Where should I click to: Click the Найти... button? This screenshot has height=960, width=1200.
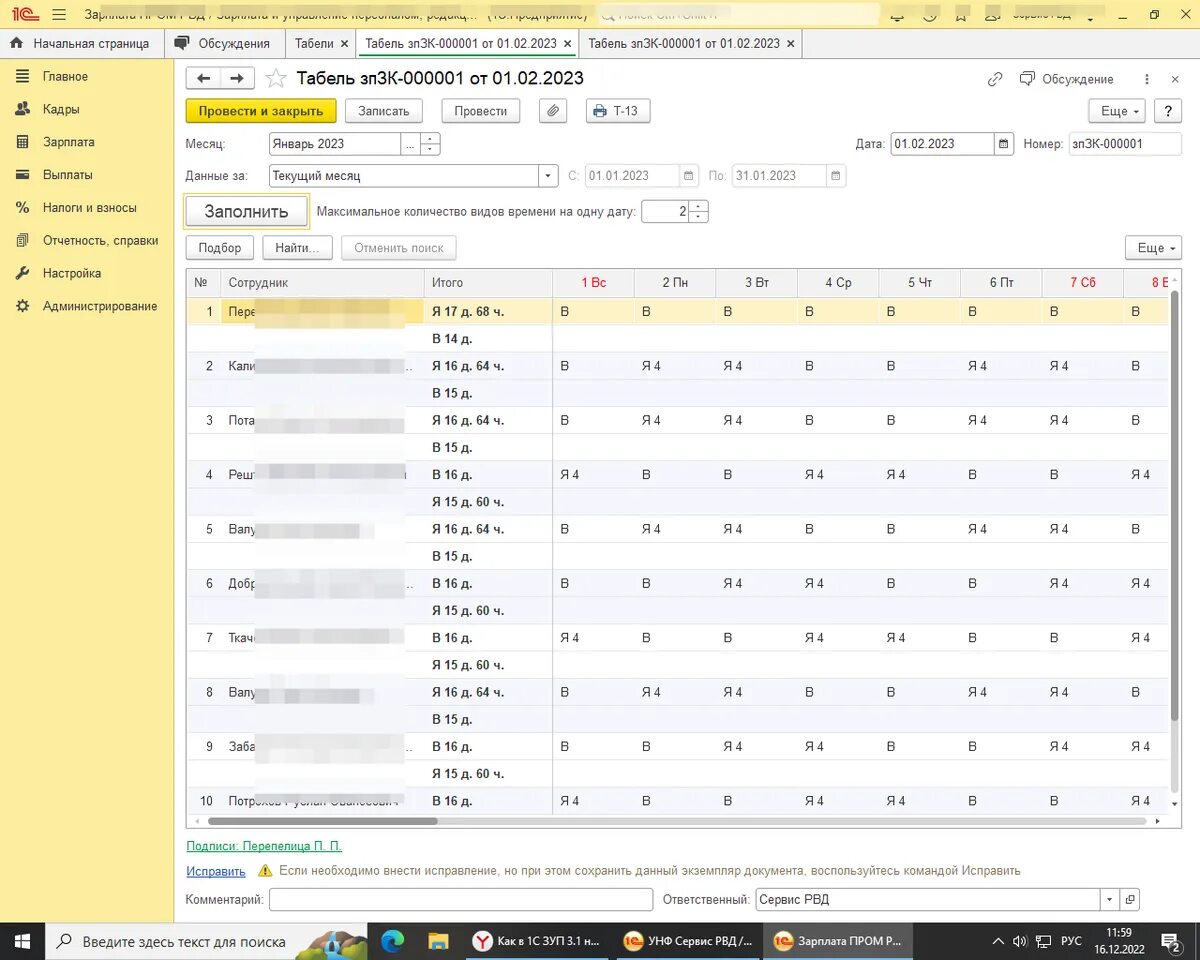point(297,248)
